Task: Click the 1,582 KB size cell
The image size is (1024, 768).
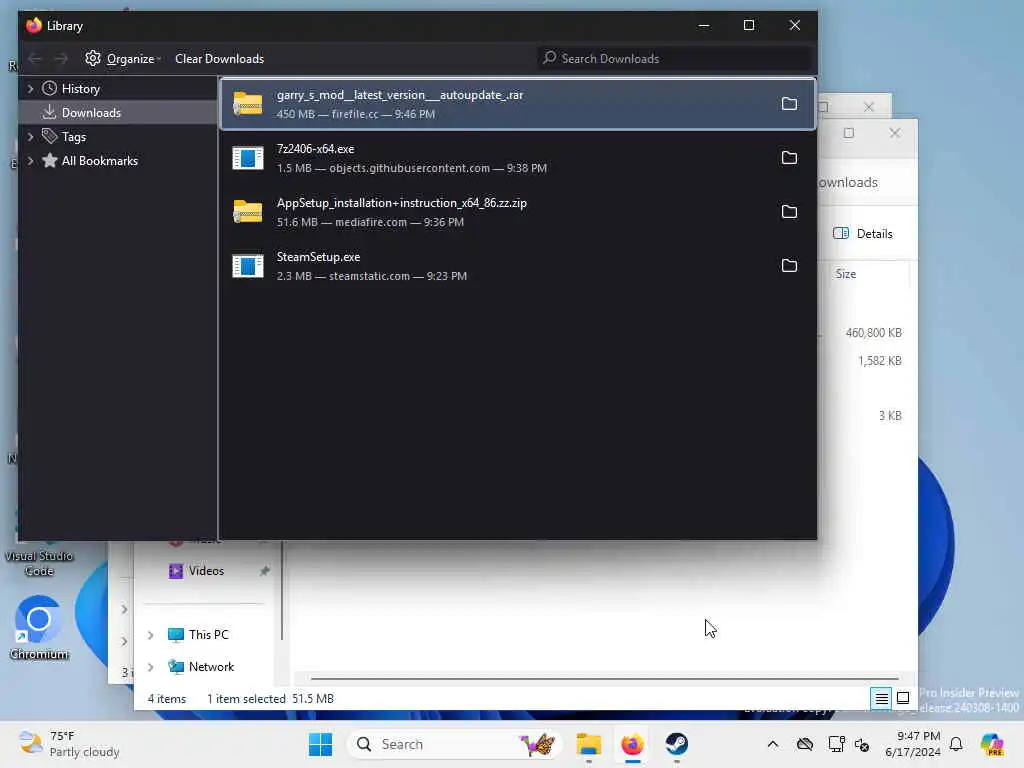Action: [x=879, y=361]
